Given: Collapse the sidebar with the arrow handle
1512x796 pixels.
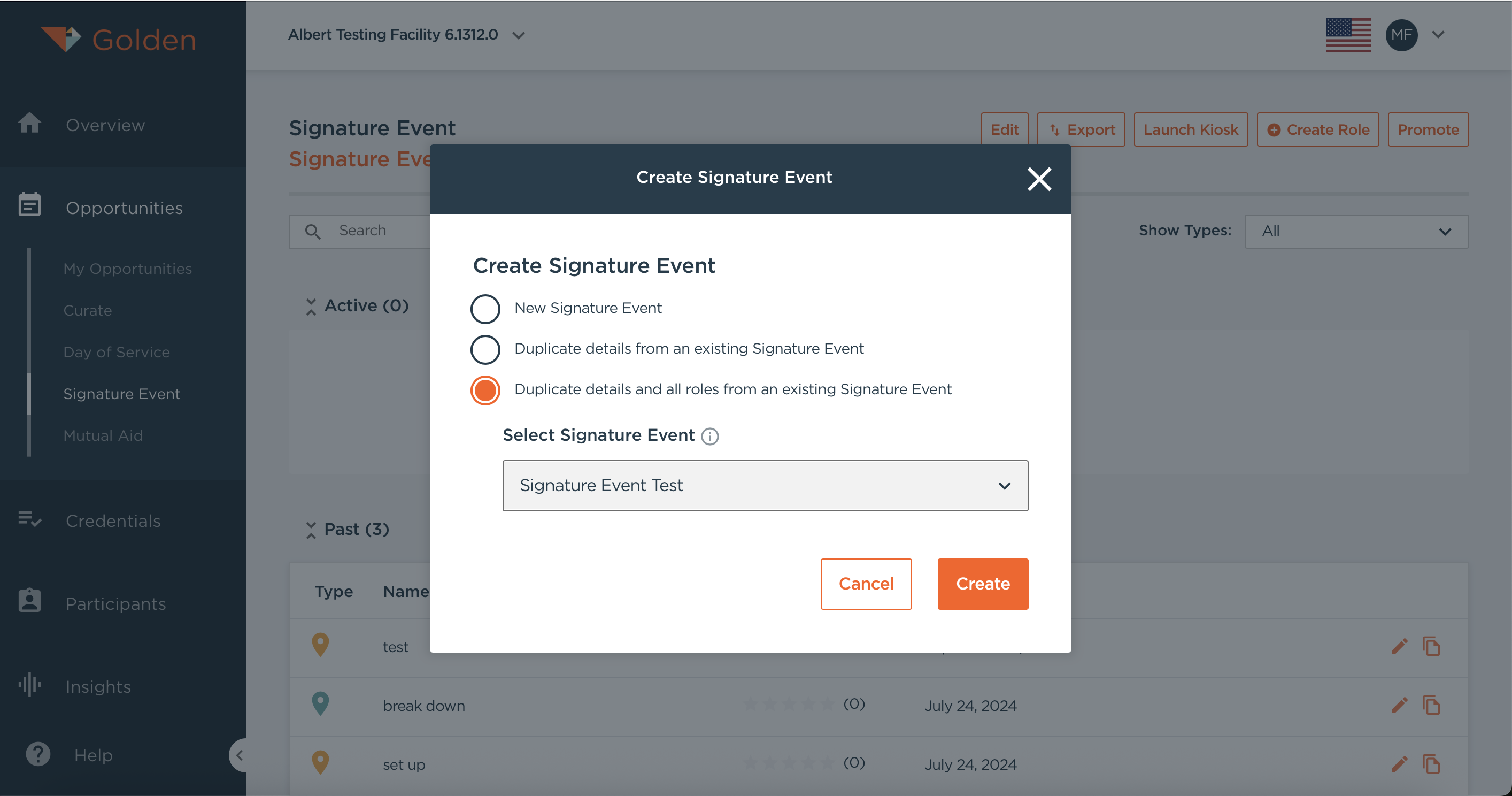Looking at the screenshot, I should coord(239,755).
